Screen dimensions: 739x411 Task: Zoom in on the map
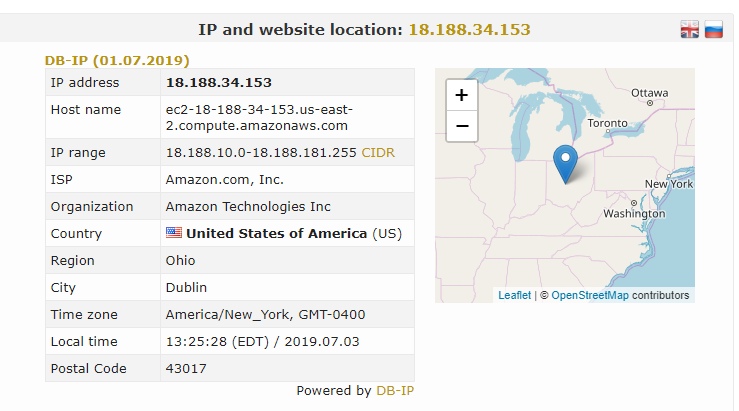(x=461, y=95)
